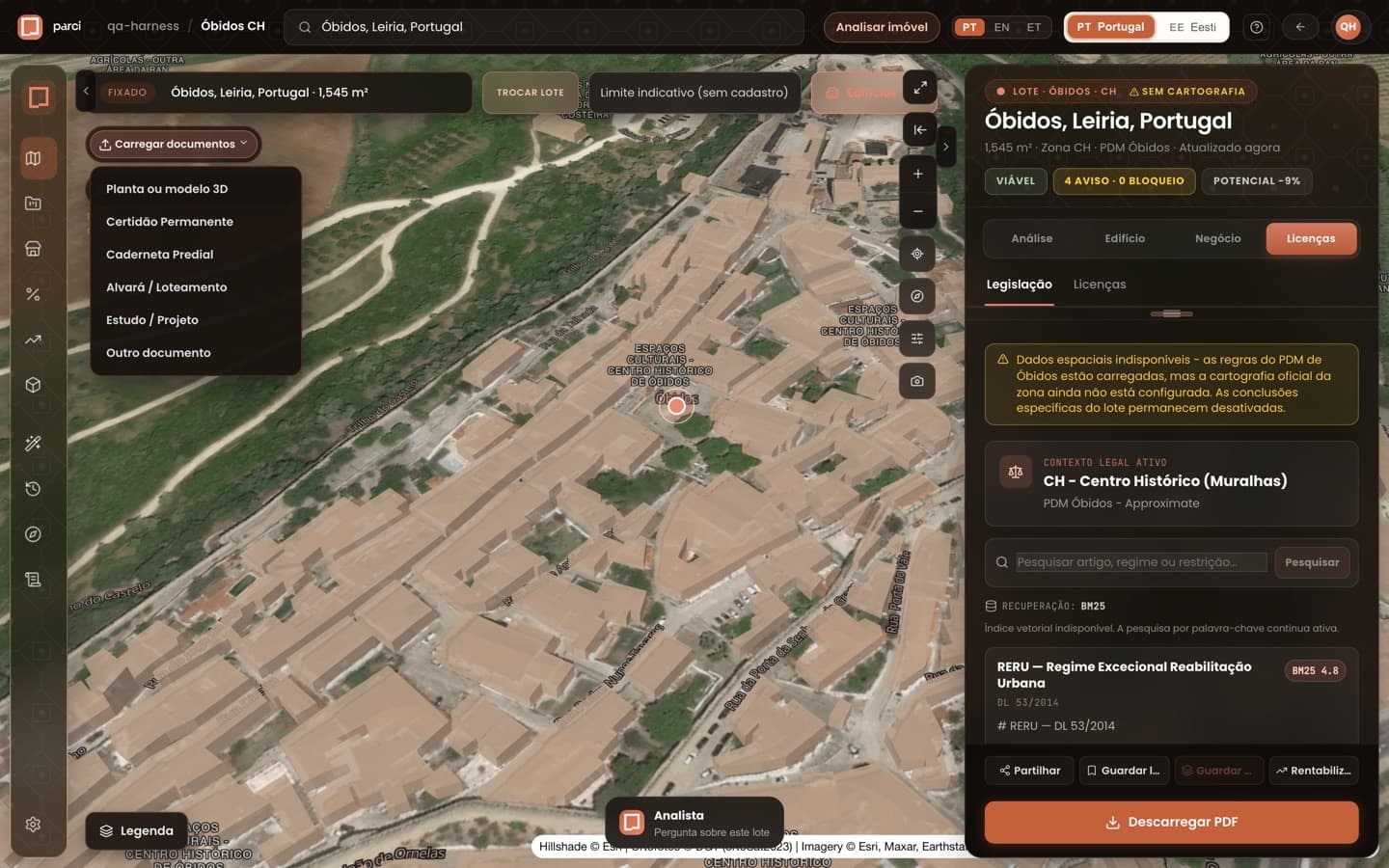Switch to the Edifício tab
Screen dimensions: 1389x868
pyautogui.click(x=1125, y=238)
